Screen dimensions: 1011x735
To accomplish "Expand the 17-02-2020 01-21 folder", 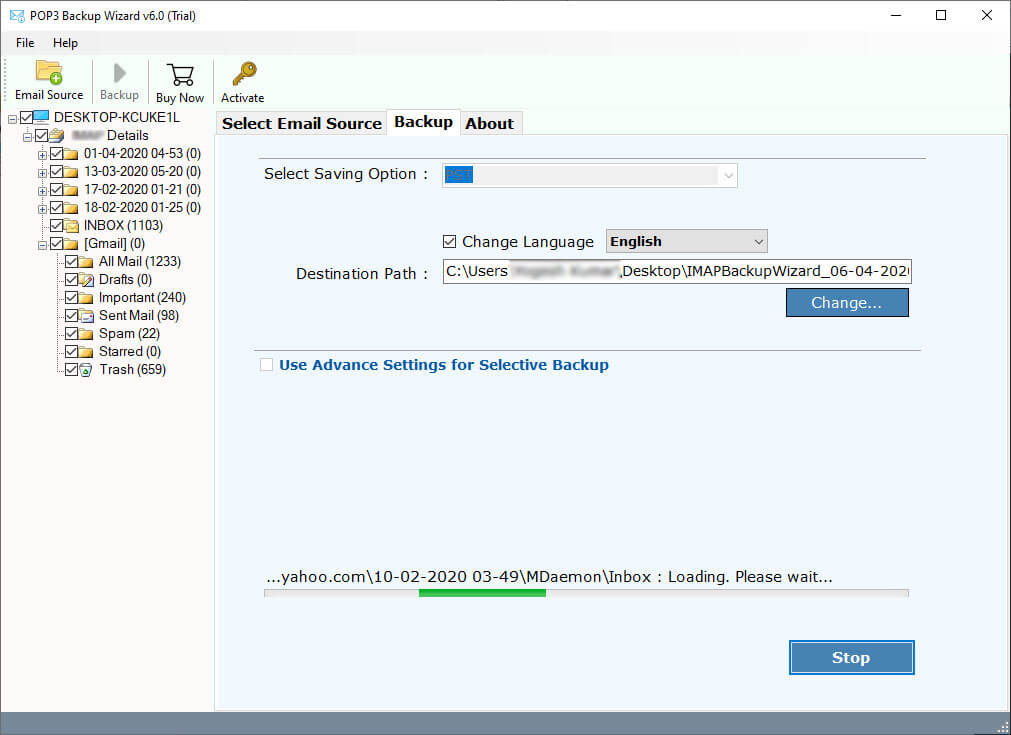I will [x=43, y=191].
